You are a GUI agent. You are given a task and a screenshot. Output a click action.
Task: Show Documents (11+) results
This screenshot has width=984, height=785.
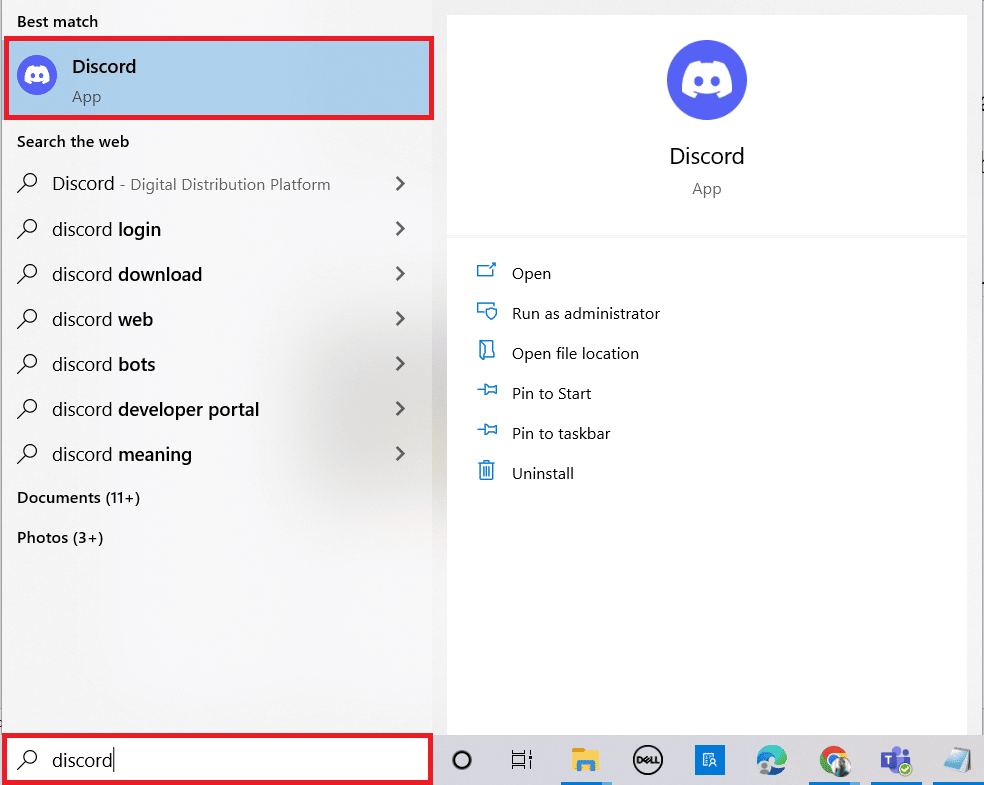(x=78, y=498)
